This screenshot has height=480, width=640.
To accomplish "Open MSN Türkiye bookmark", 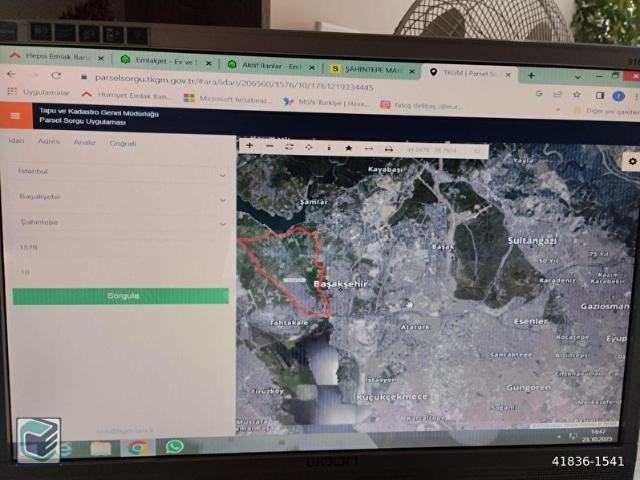I will [x=325, y=102].
